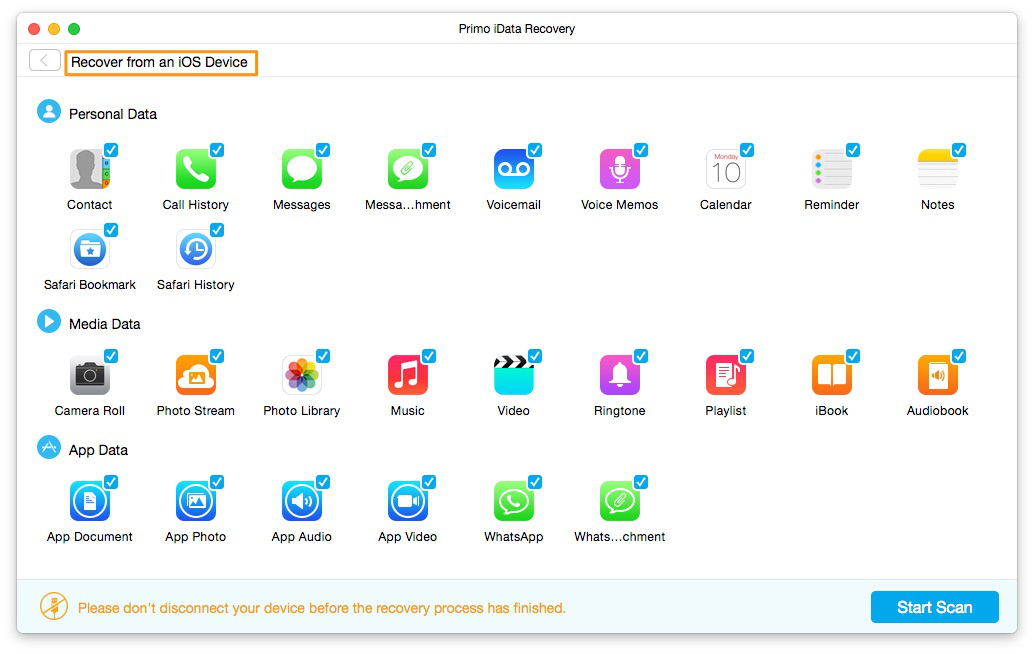The image size is (1034, 654).
Task: Click the Photo Stream cloud icon
Action: point(196,375)
